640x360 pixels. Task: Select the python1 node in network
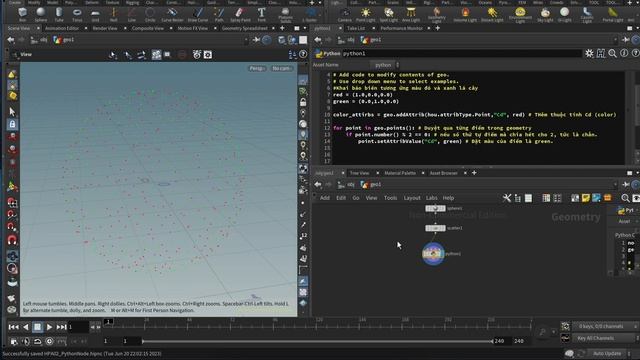coord(433,254)
